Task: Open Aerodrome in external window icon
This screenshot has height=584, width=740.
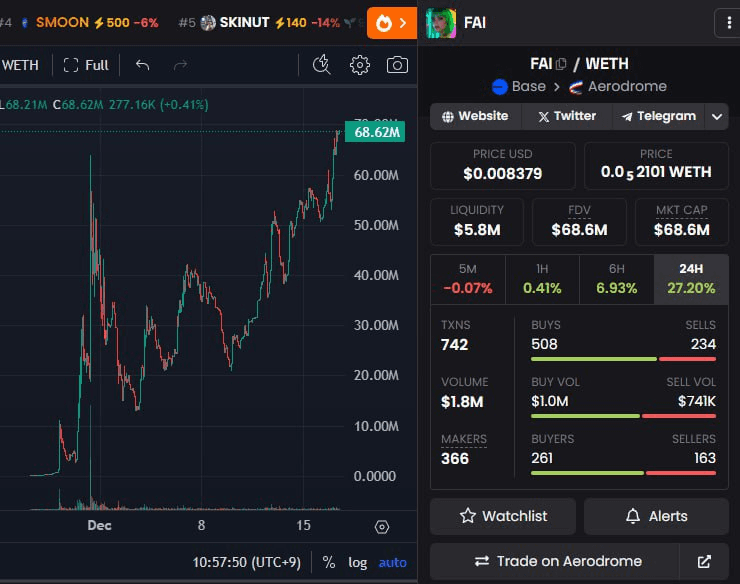Action: pos(704,561)
